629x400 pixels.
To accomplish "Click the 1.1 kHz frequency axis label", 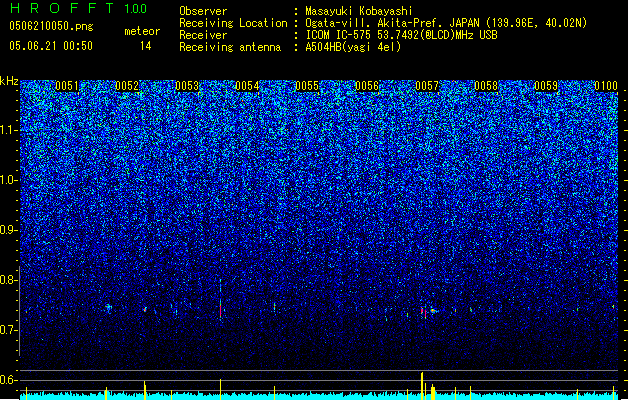I will [9, 130].
